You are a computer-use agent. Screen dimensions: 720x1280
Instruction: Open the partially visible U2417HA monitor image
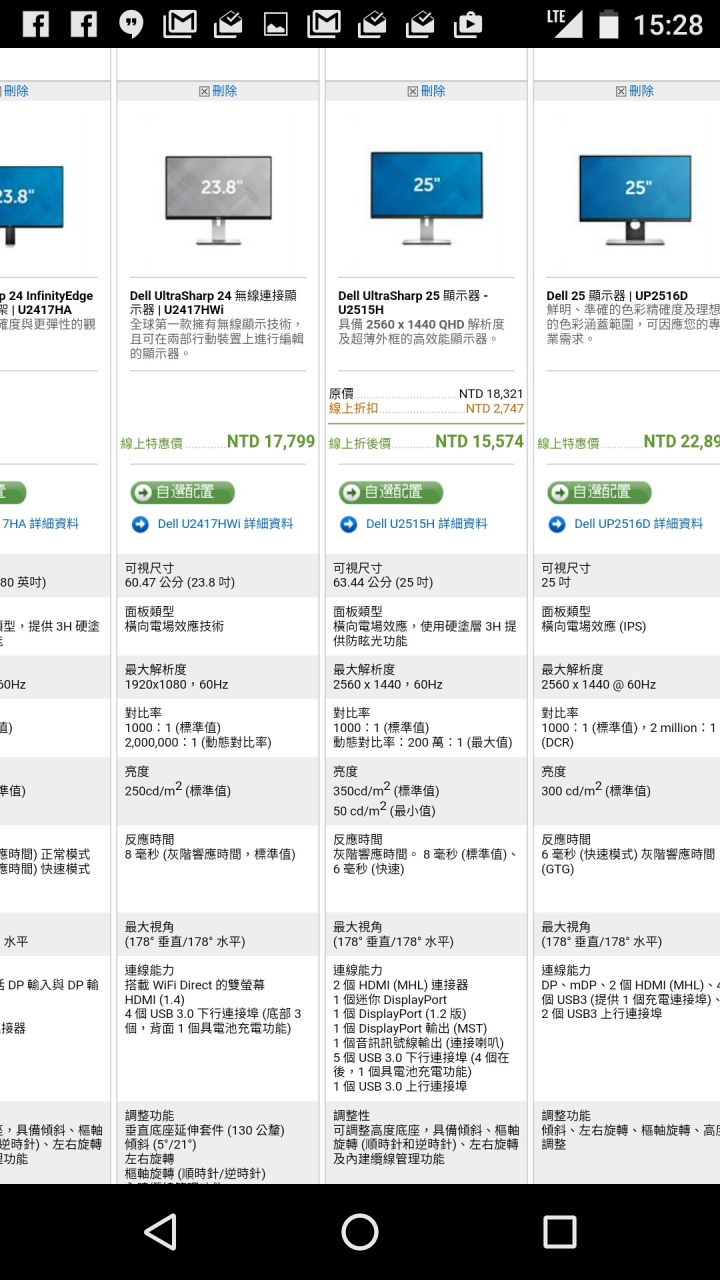click(32, 205)
